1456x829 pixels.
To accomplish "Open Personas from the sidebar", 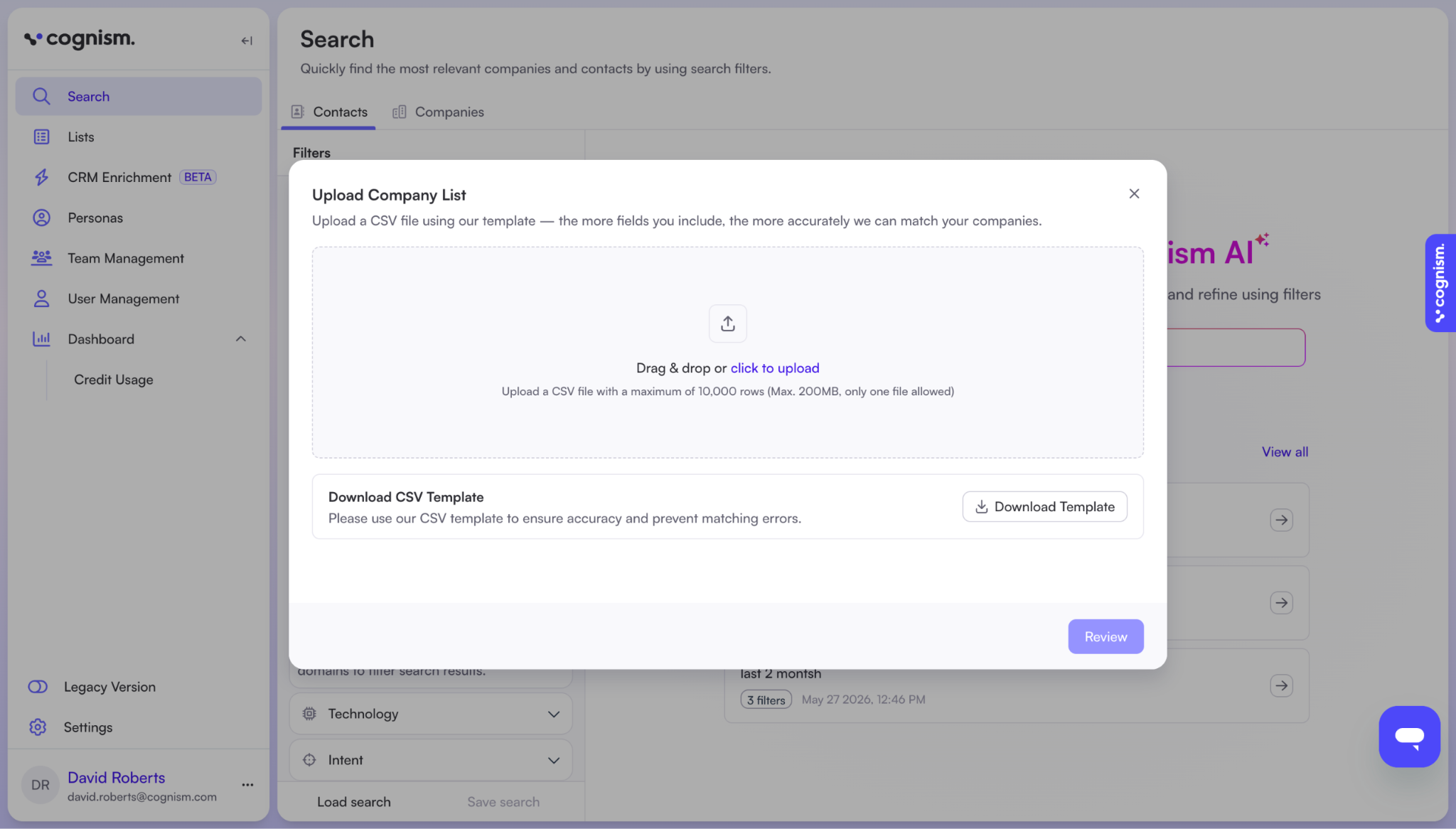I will tap(139, 218).
